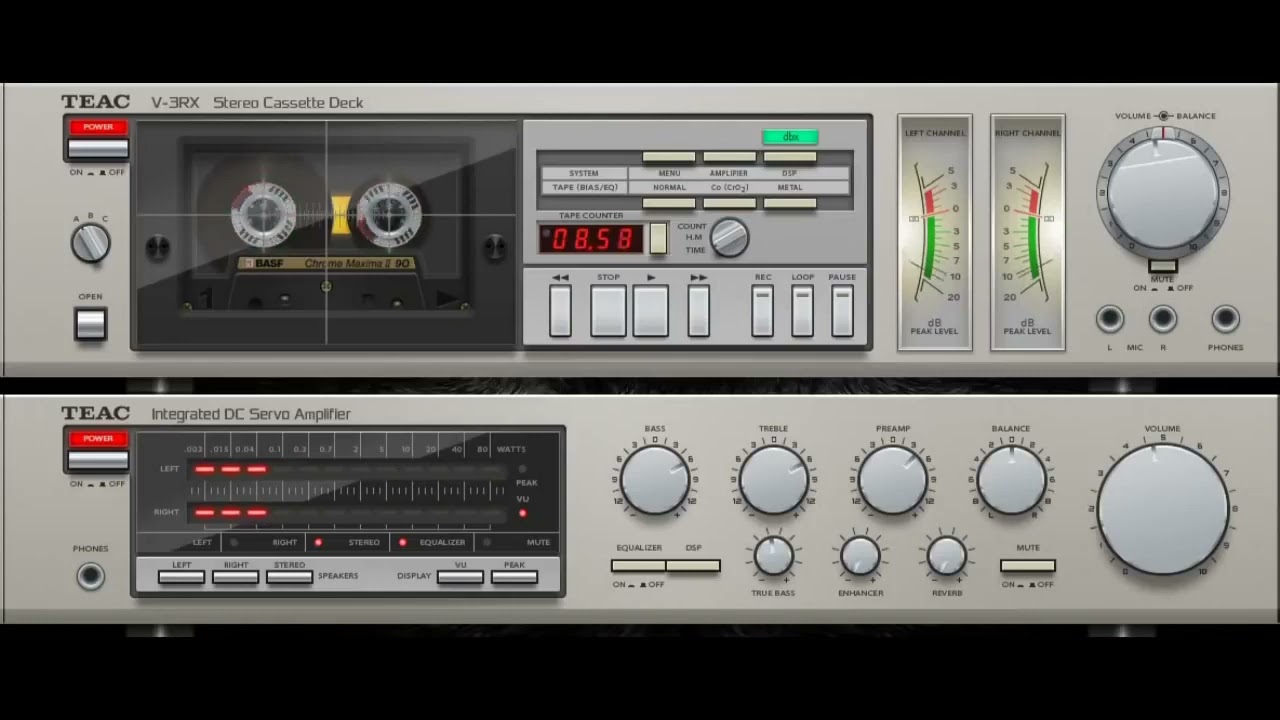This screenshot has width=1280, height=720.
Task: Stop the tape with the STOP button
Action: 608,311
